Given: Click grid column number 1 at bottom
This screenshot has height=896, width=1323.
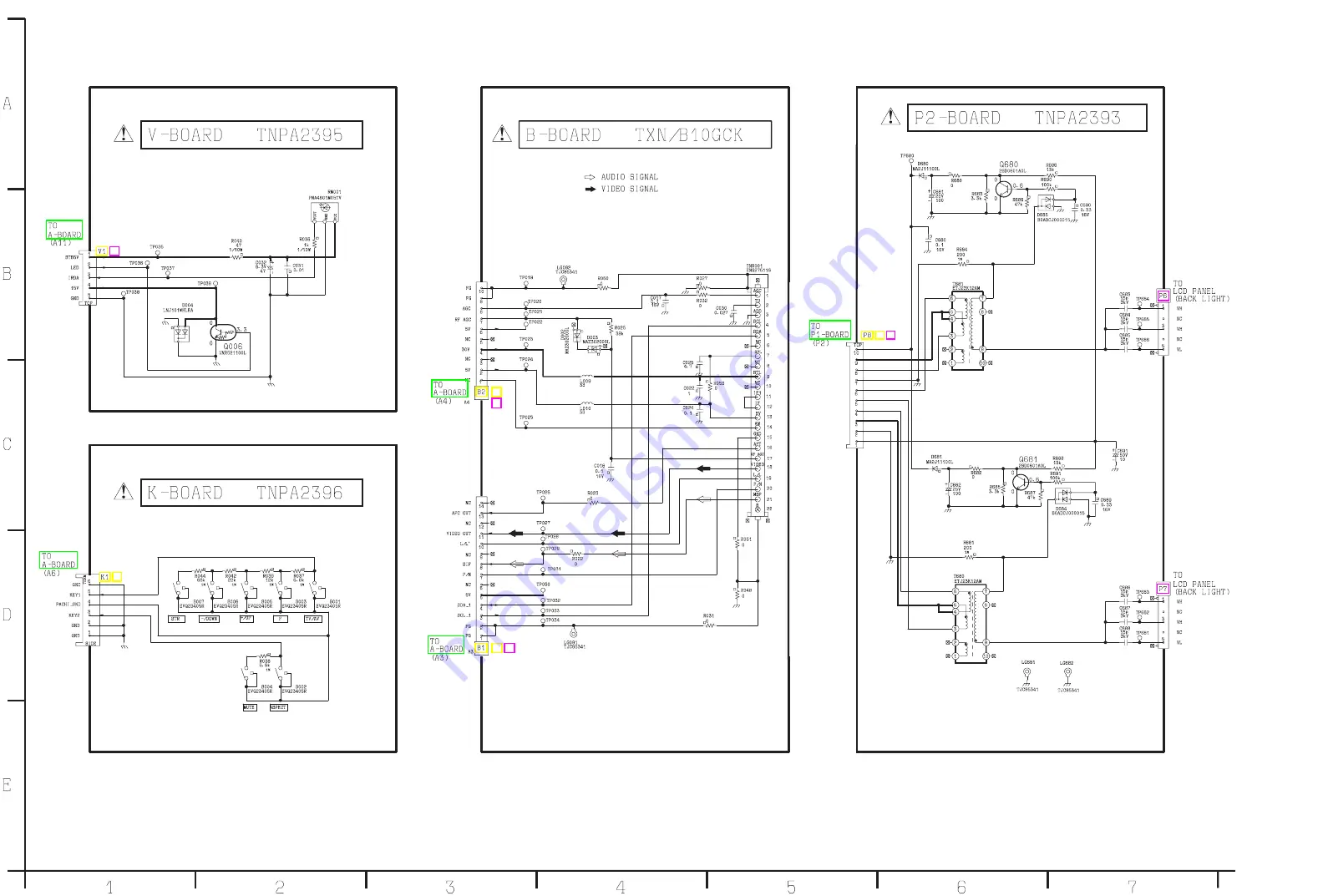Looking at the screenshot, I should (109, 888).
